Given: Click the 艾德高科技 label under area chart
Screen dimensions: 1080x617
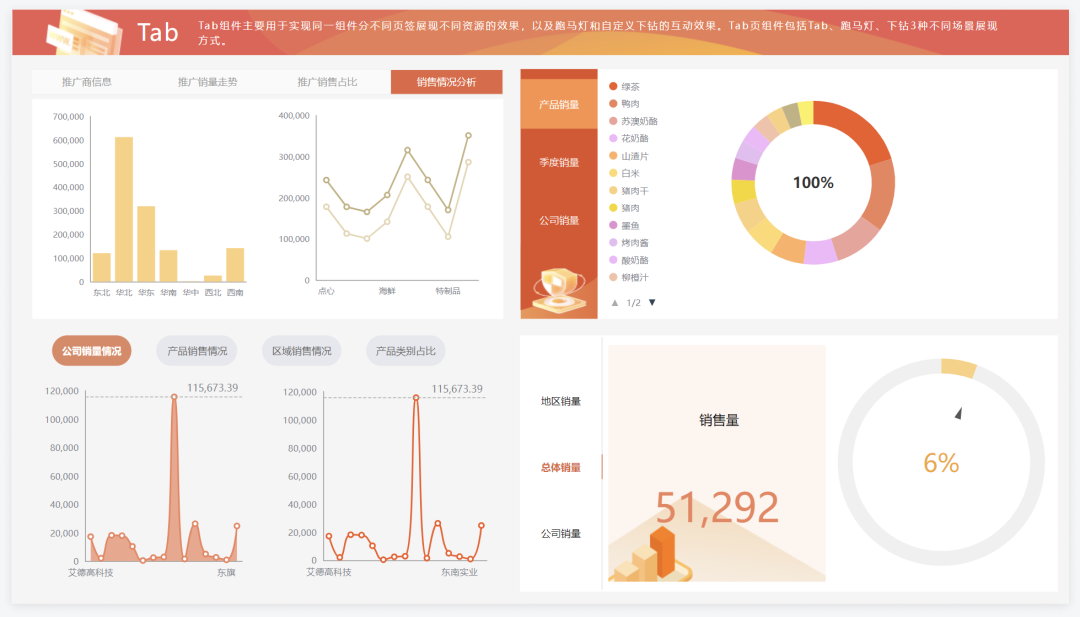Looking at the screenshot, I should (x=90, y=572).
